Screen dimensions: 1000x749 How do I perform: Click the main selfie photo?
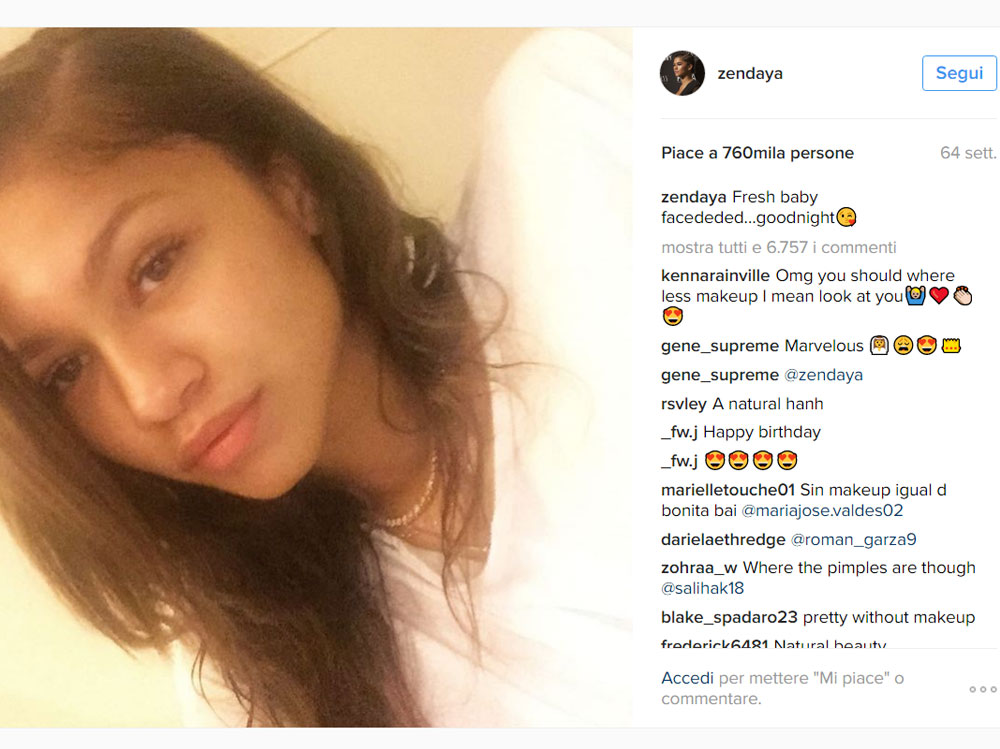click(316, 377)
